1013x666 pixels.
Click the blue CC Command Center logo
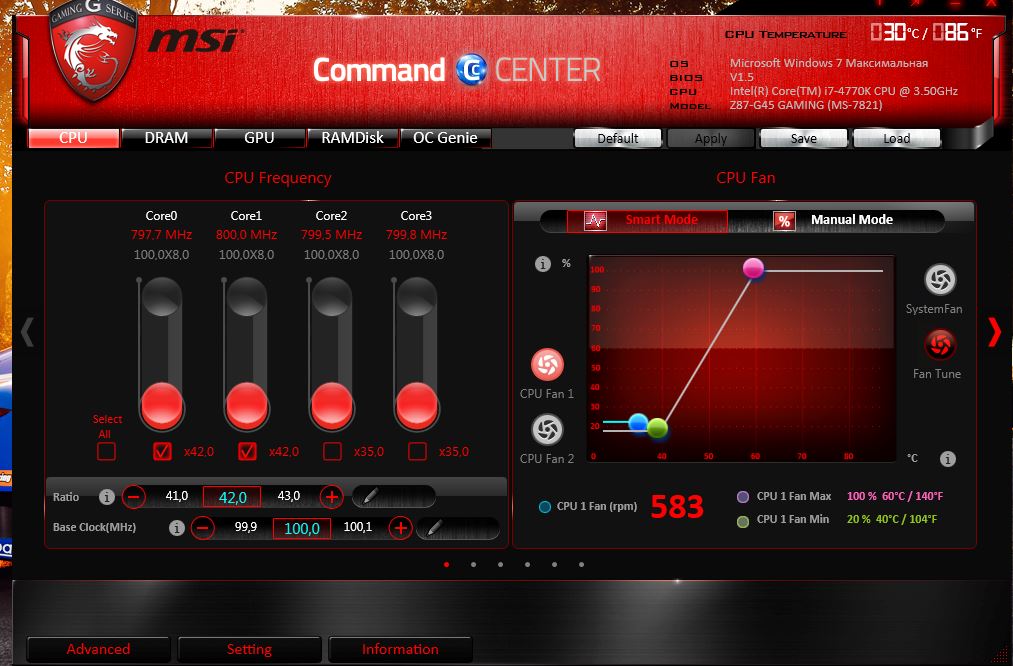click(x=471, y=70)
